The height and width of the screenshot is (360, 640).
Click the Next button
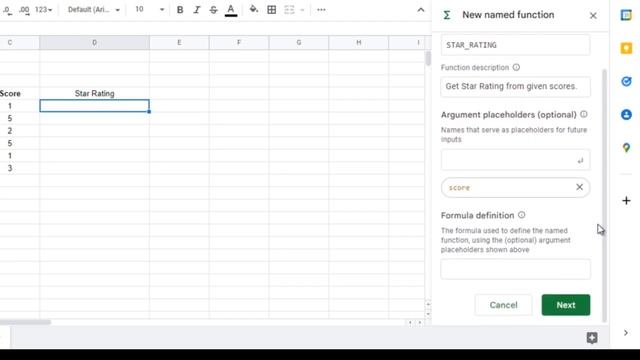566,305
